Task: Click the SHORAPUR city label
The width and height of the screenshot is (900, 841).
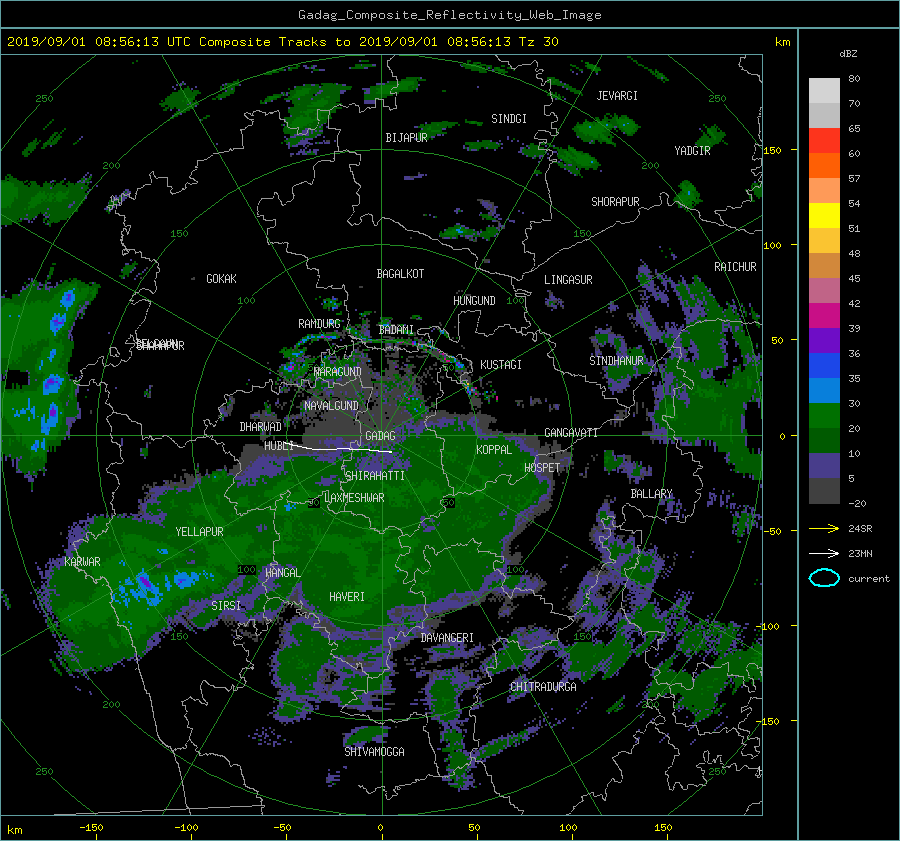Action: tap(615, 202)
